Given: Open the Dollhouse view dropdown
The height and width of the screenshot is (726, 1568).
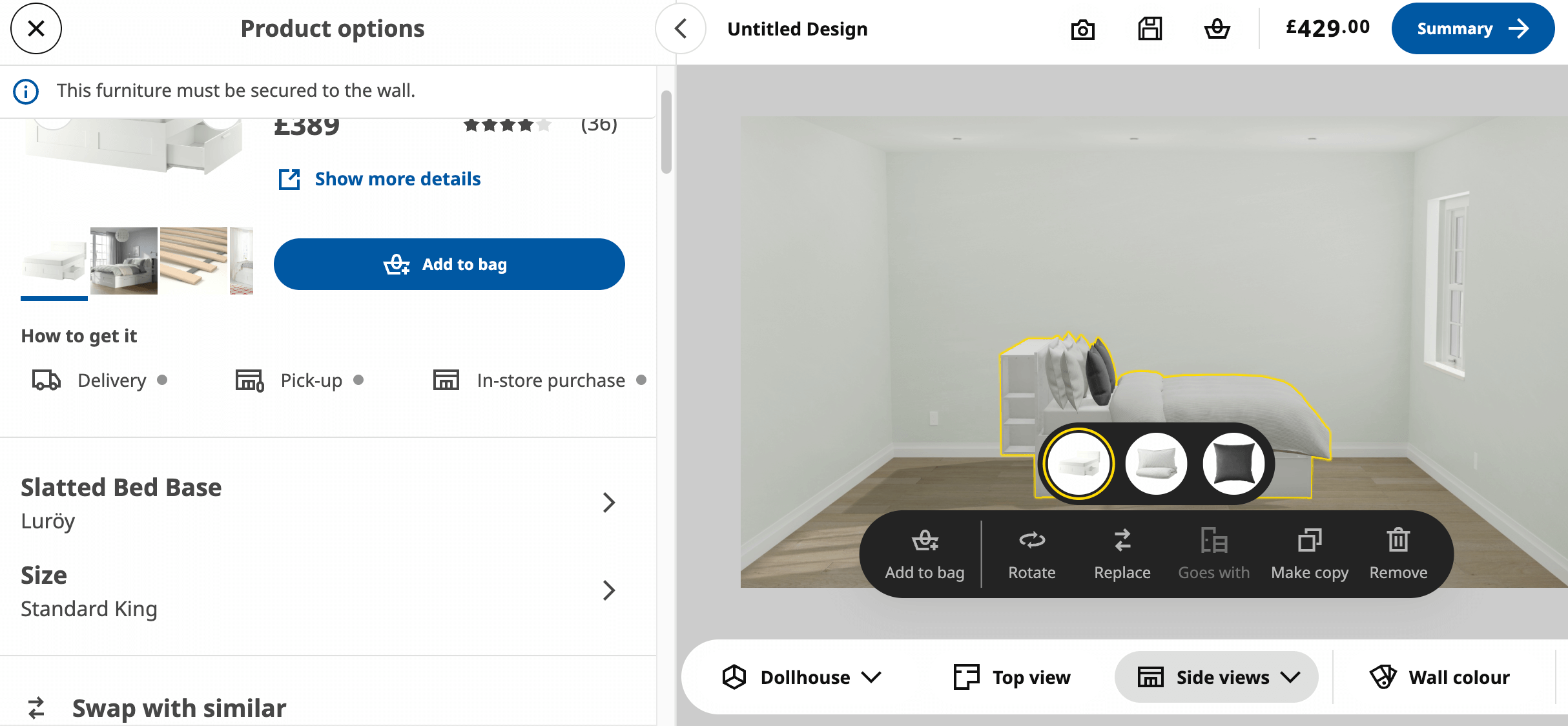Looking at the screenshot, I should tap(801, 677).
